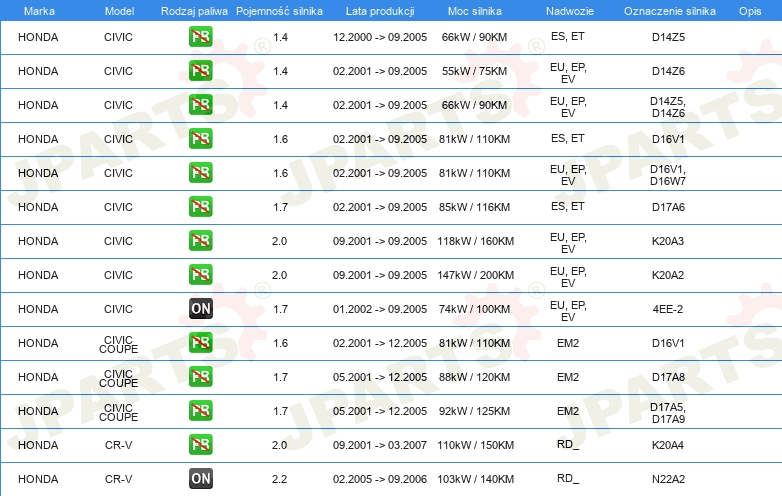This screenshot has width=782, height=496.
Task: Click the 147kW / 200KM power cell
Action: pos(475,275)
